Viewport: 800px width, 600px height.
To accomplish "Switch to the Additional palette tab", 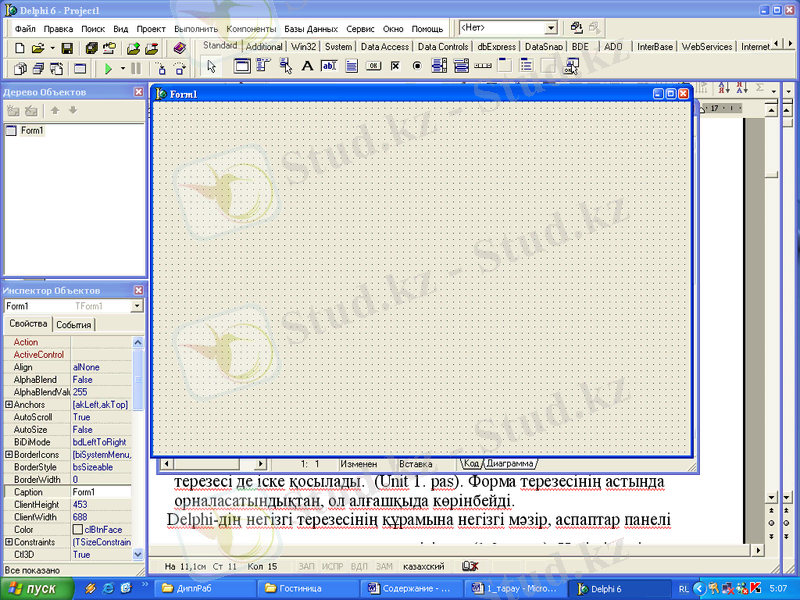I will pyautogui.click(x=264, y=46).
